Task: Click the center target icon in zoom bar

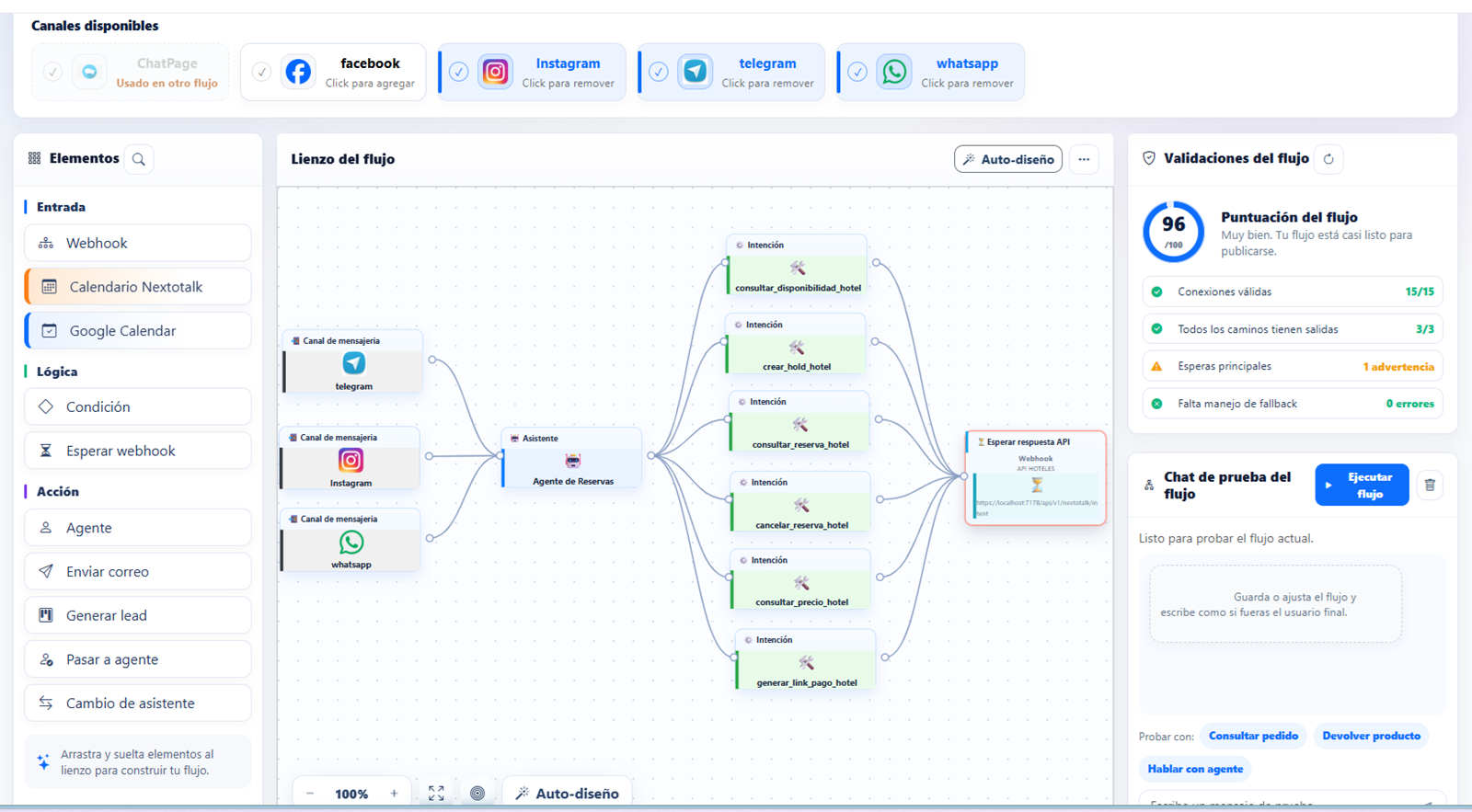Action: [x=477, y=793]
